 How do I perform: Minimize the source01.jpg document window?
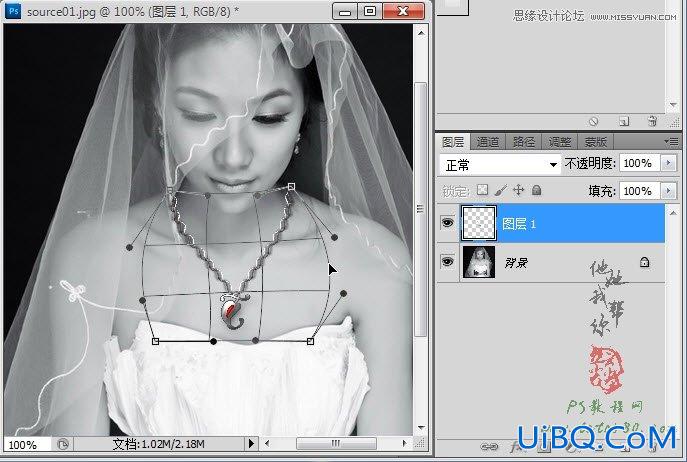pos(345,11)
